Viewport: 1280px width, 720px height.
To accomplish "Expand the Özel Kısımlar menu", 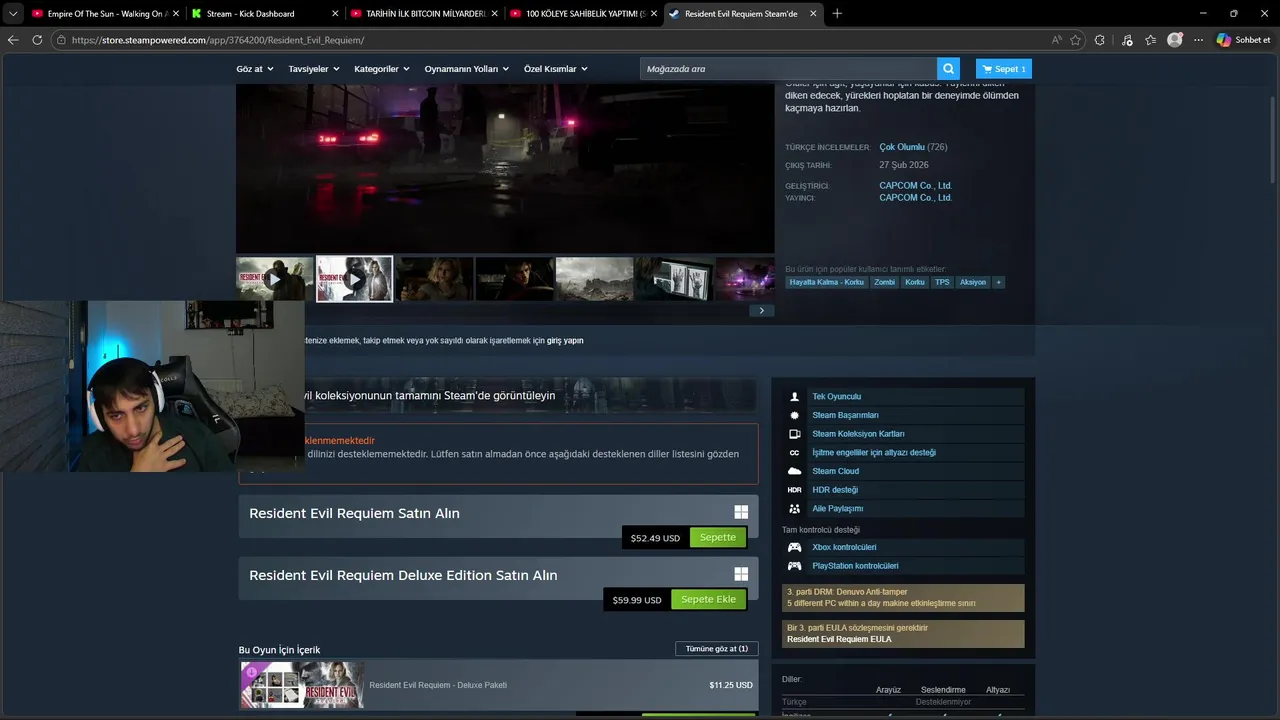I will pos(556,69).
